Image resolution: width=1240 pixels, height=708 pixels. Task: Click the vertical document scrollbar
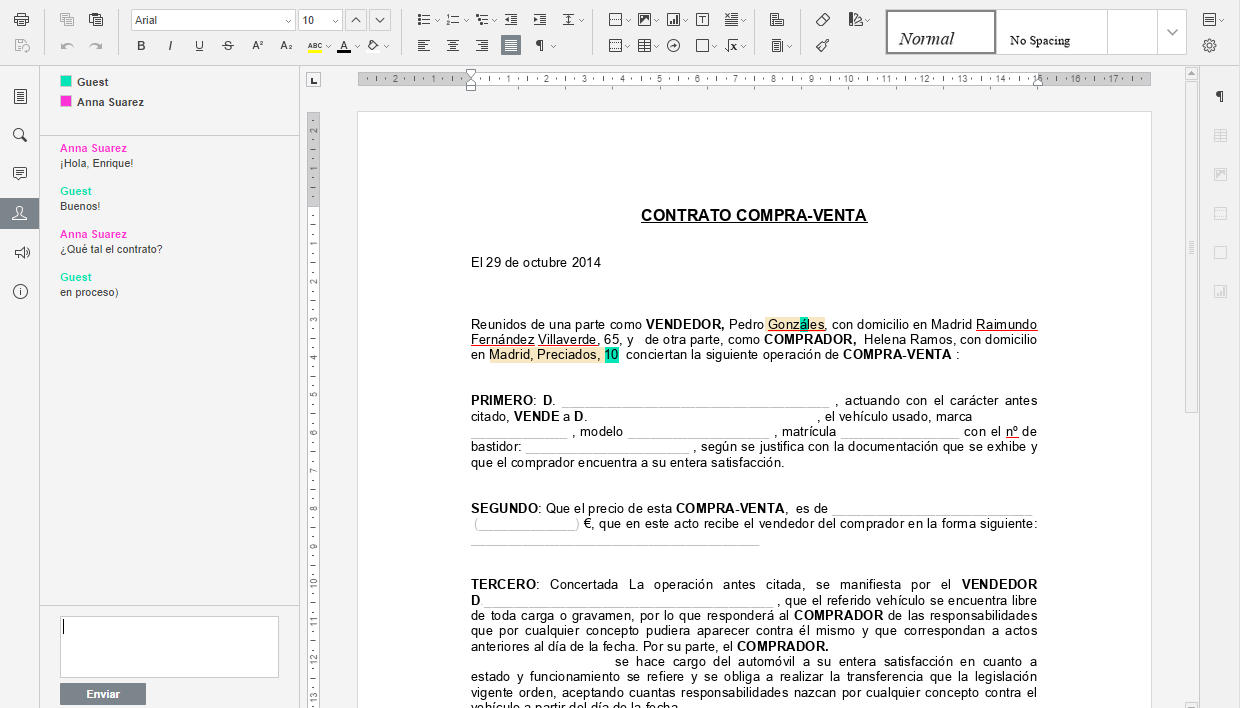(1191, 245)
